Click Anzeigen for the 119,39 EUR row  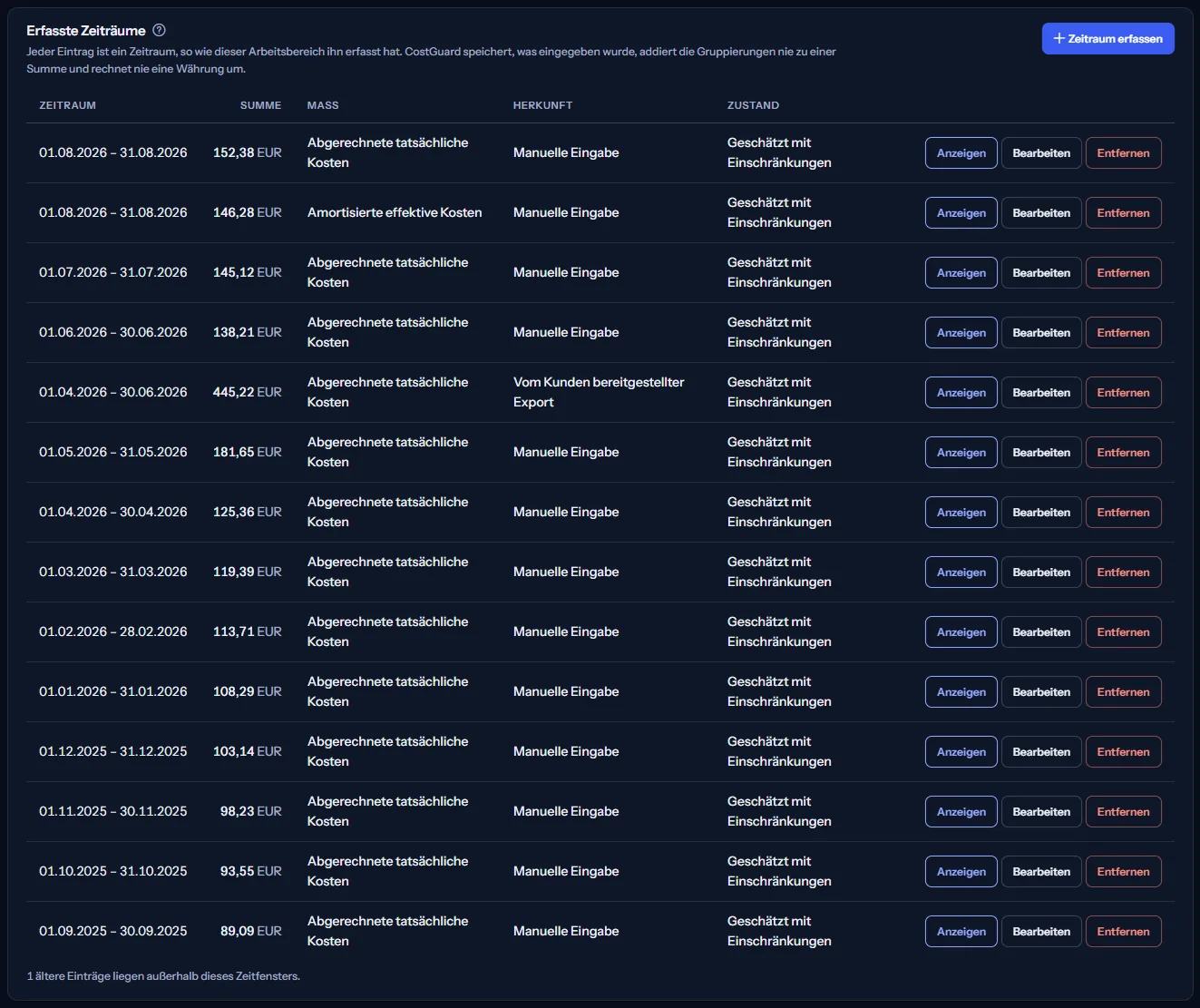coord(961,573)
